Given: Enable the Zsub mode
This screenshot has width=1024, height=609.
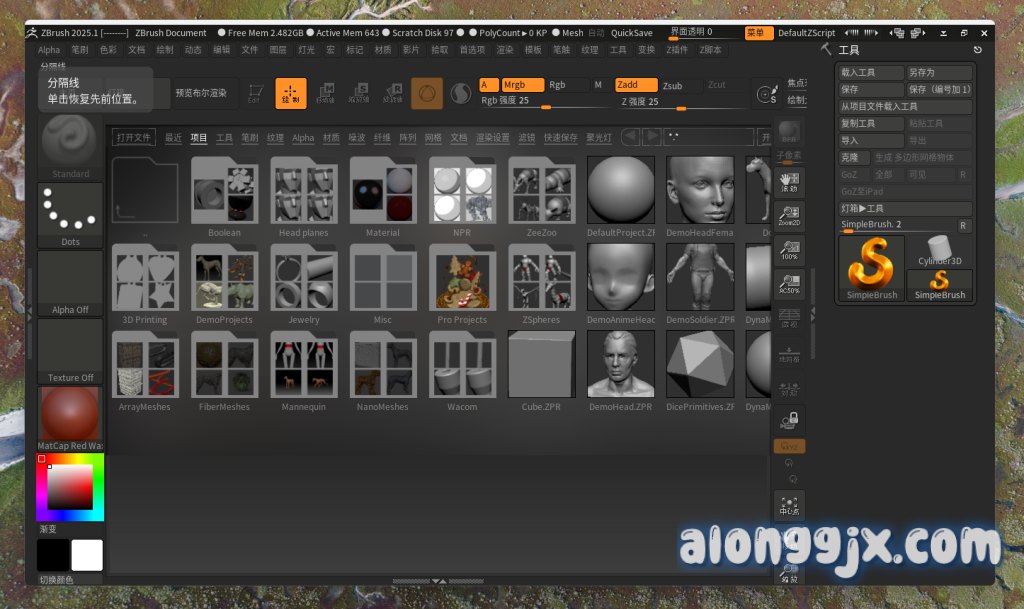Looking at the screenshot, I should tap(680, 85).
